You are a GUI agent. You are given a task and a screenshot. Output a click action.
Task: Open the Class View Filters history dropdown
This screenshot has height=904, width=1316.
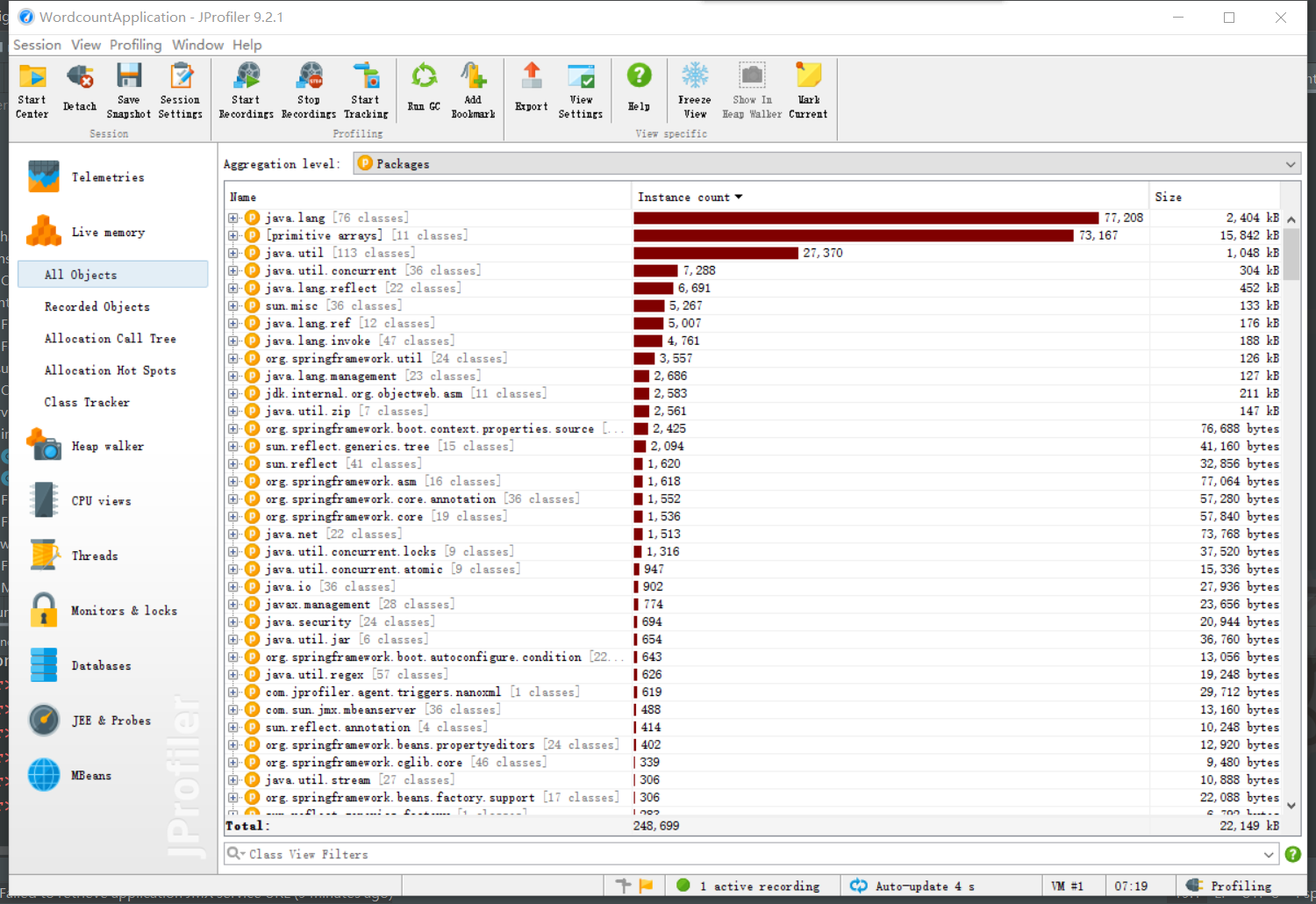point(1269,855)
